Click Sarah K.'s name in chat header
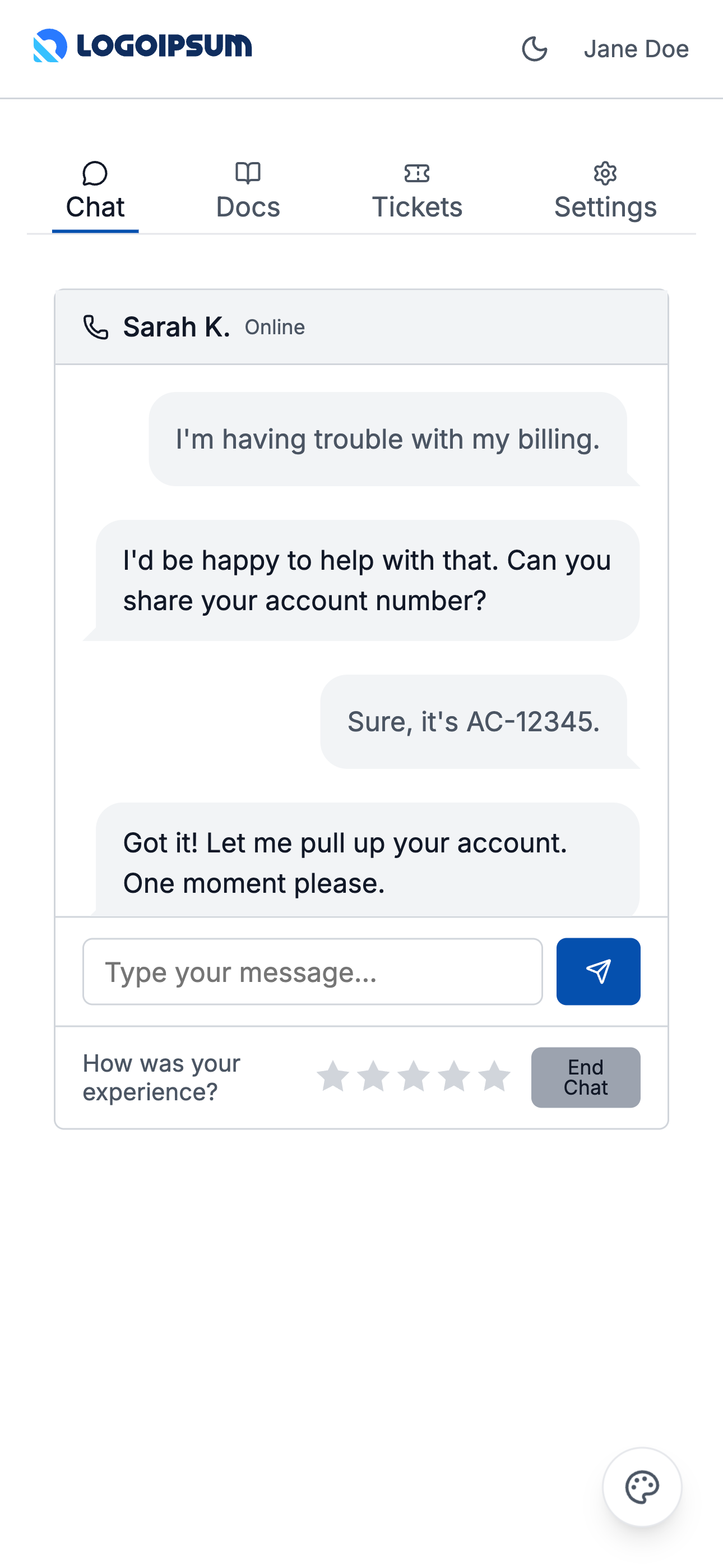The width and height of the screenshot is (723, 1568). click(177, 327)
